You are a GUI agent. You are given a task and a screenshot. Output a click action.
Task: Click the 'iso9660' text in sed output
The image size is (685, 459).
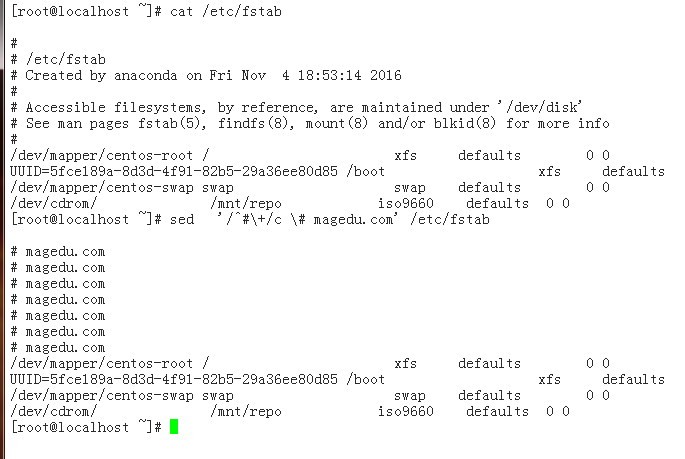(406, 411)
